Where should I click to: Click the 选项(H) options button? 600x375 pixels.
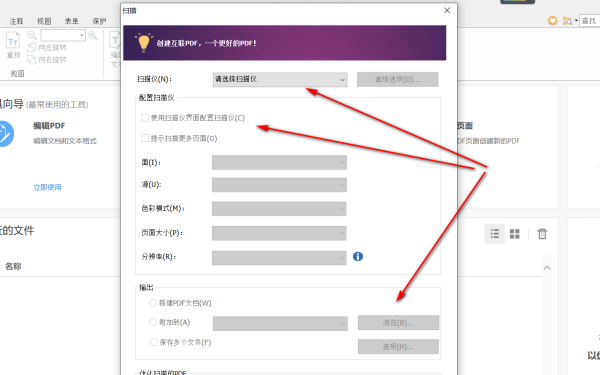398,347
